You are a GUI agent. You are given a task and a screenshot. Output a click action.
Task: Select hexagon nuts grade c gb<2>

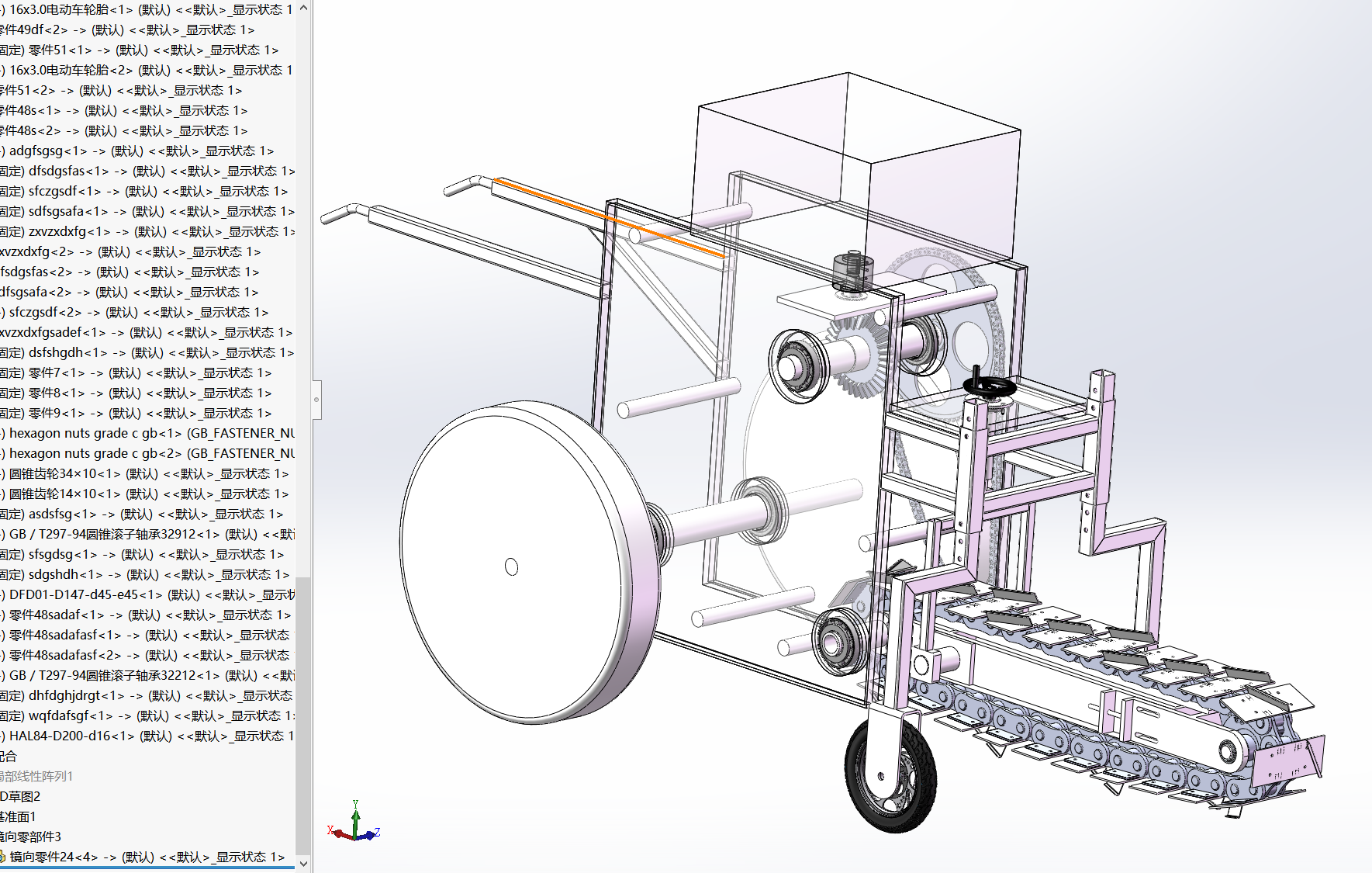point(147,453)
